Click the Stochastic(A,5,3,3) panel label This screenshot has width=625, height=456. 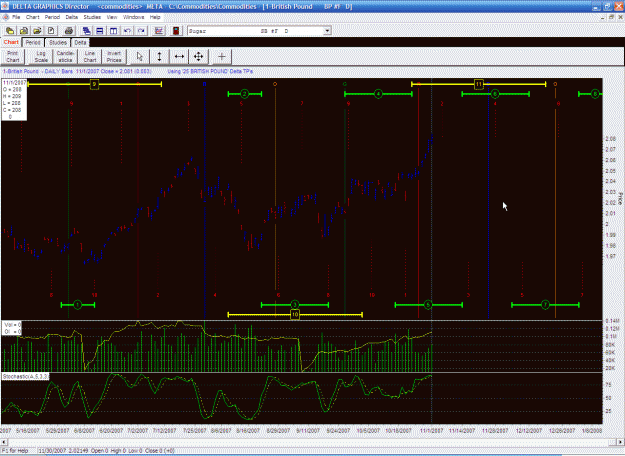pyautogui.click(x=26, y=376)
